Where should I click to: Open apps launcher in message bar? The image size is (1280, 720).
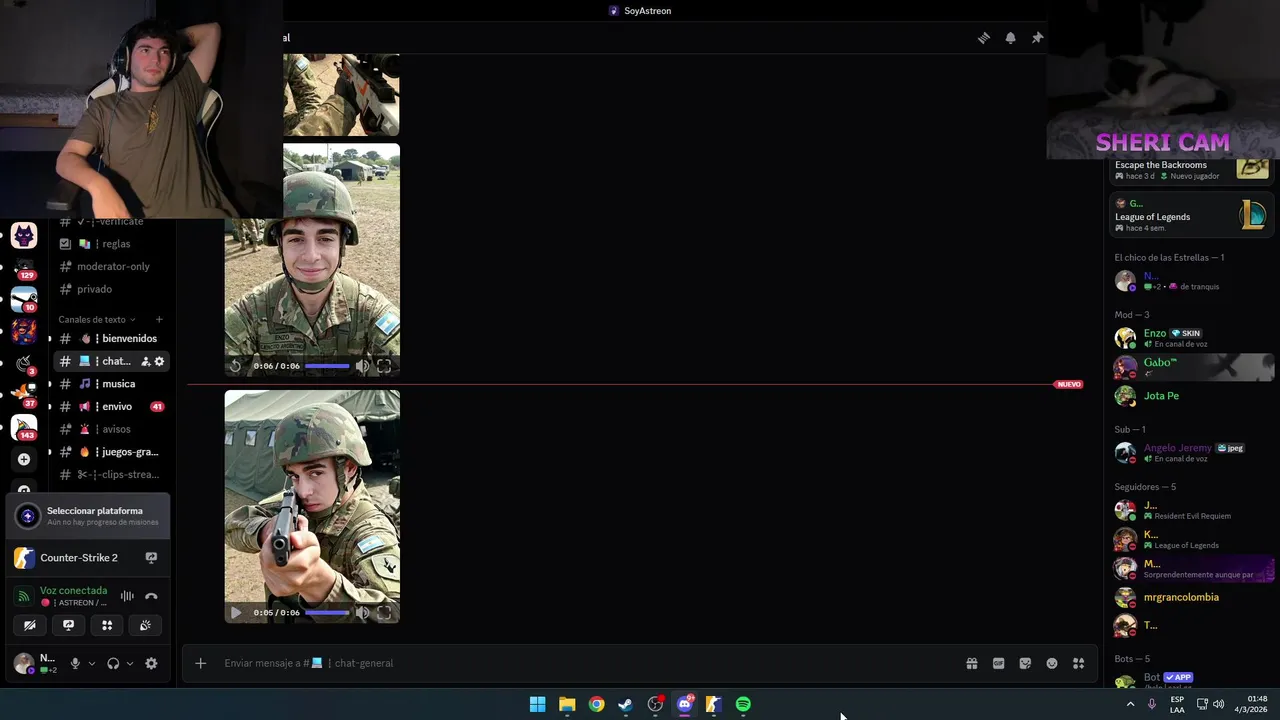1078,663
